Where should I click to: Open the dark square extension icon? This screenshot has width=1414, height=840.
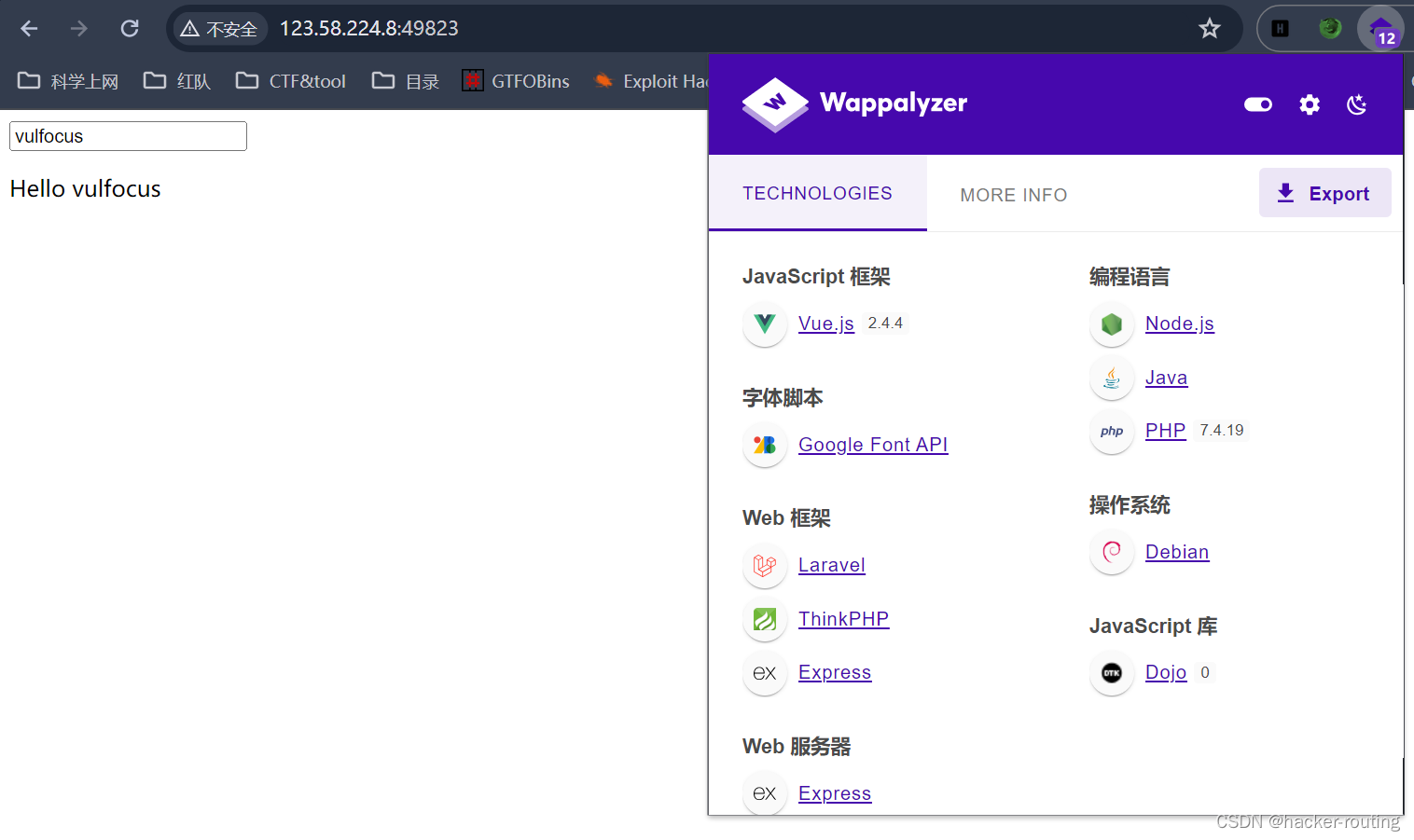coord(1281,29)
